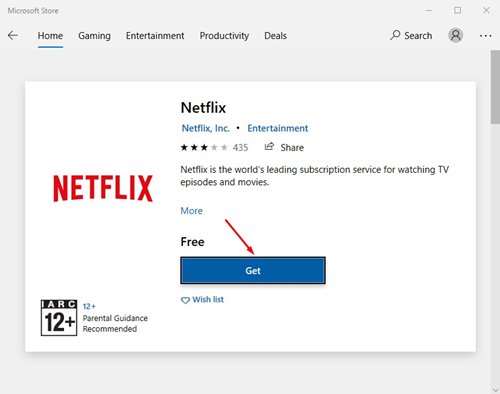The width and height of the screenshot is (500, 394).
Task: Switch to the Gaming tab
Action: tap(94, 36)
